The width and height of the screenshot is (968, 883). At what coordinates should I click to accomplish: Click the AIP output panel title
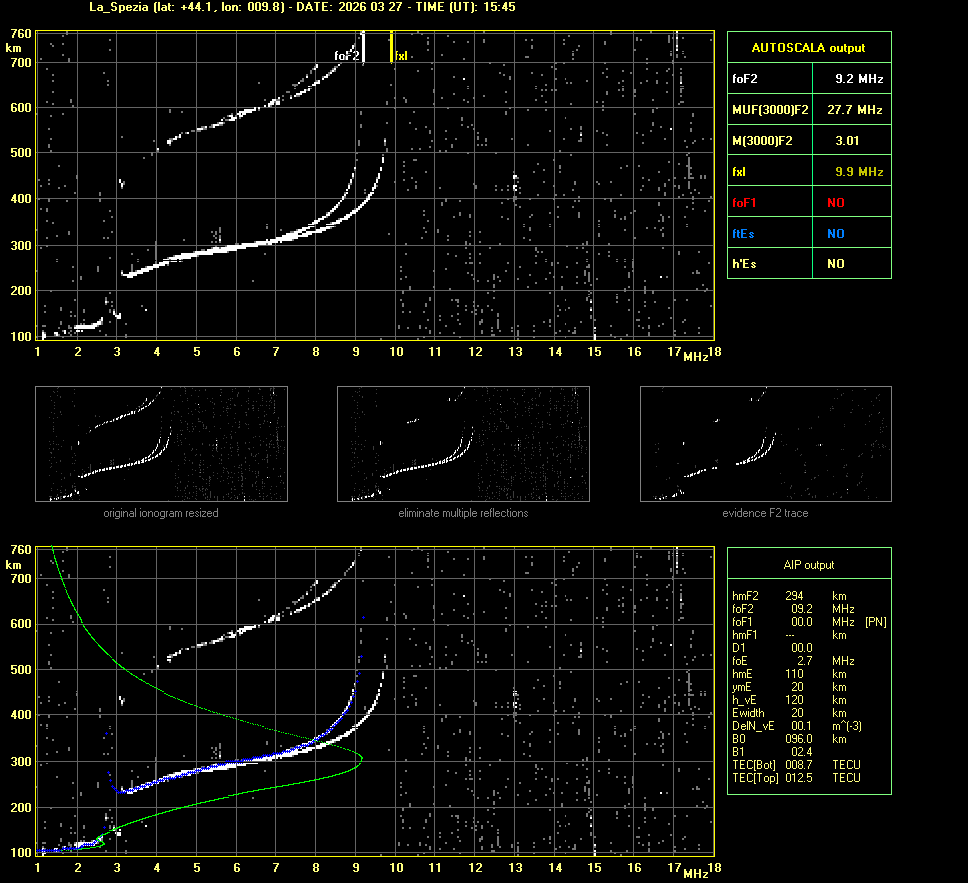tap(808, 565)
